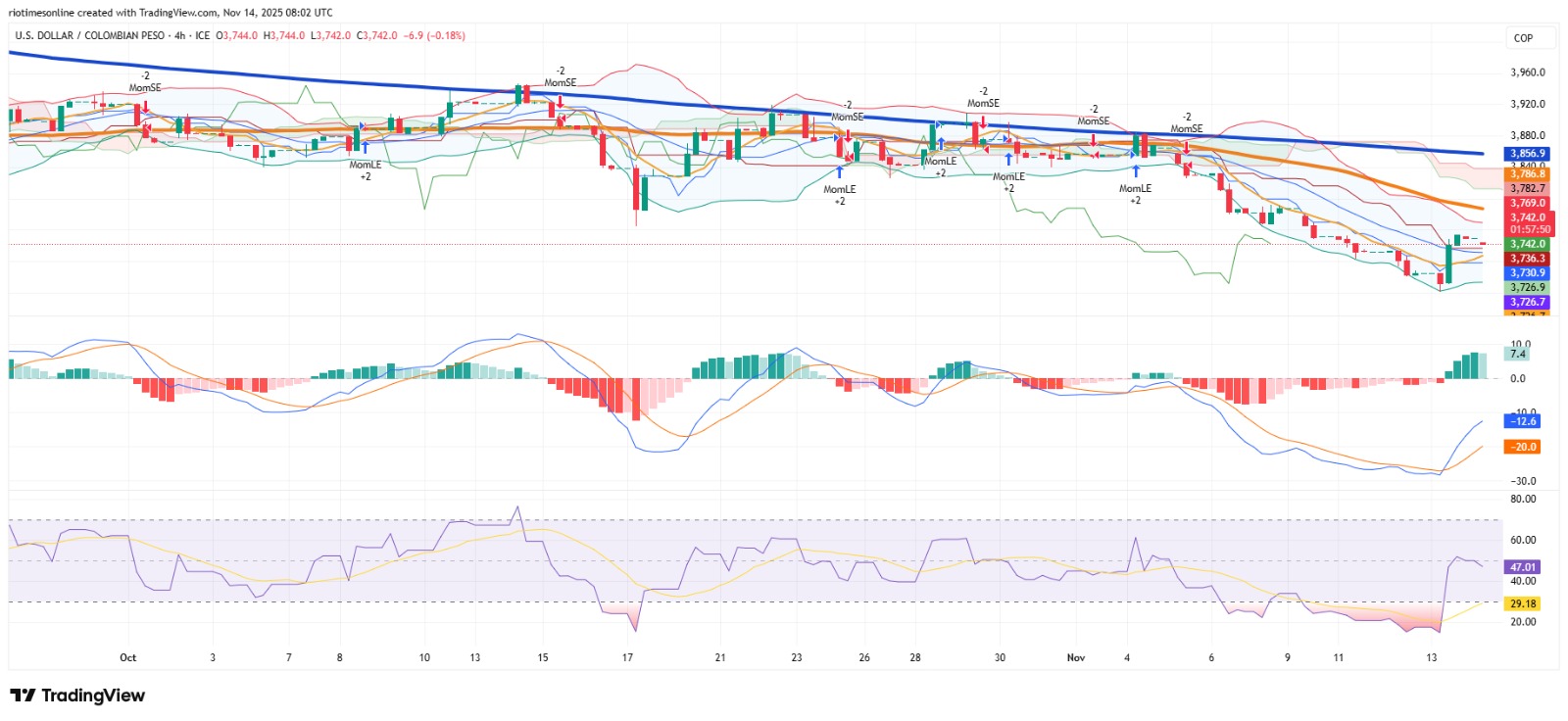The image size is (1568, 721).
Task: Click the TradingView logo
Action: click(77, 696)
